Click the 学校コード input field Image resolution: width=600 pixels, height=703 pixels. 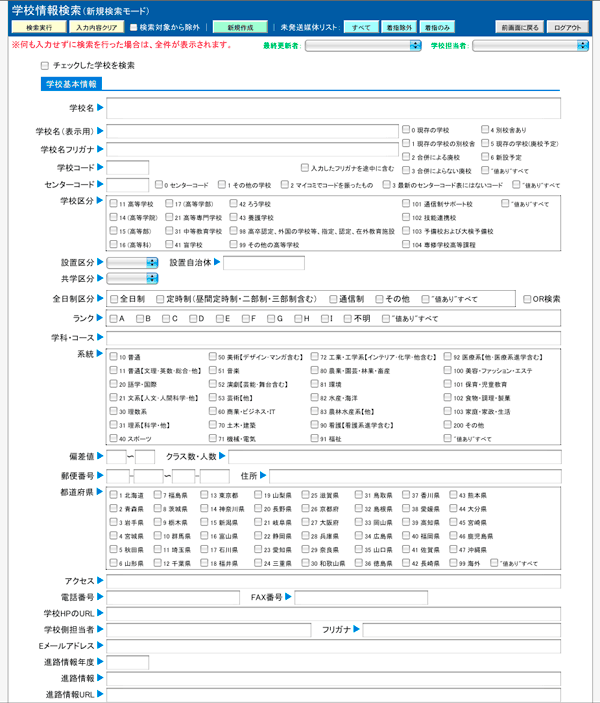click(x=127, y=168)
